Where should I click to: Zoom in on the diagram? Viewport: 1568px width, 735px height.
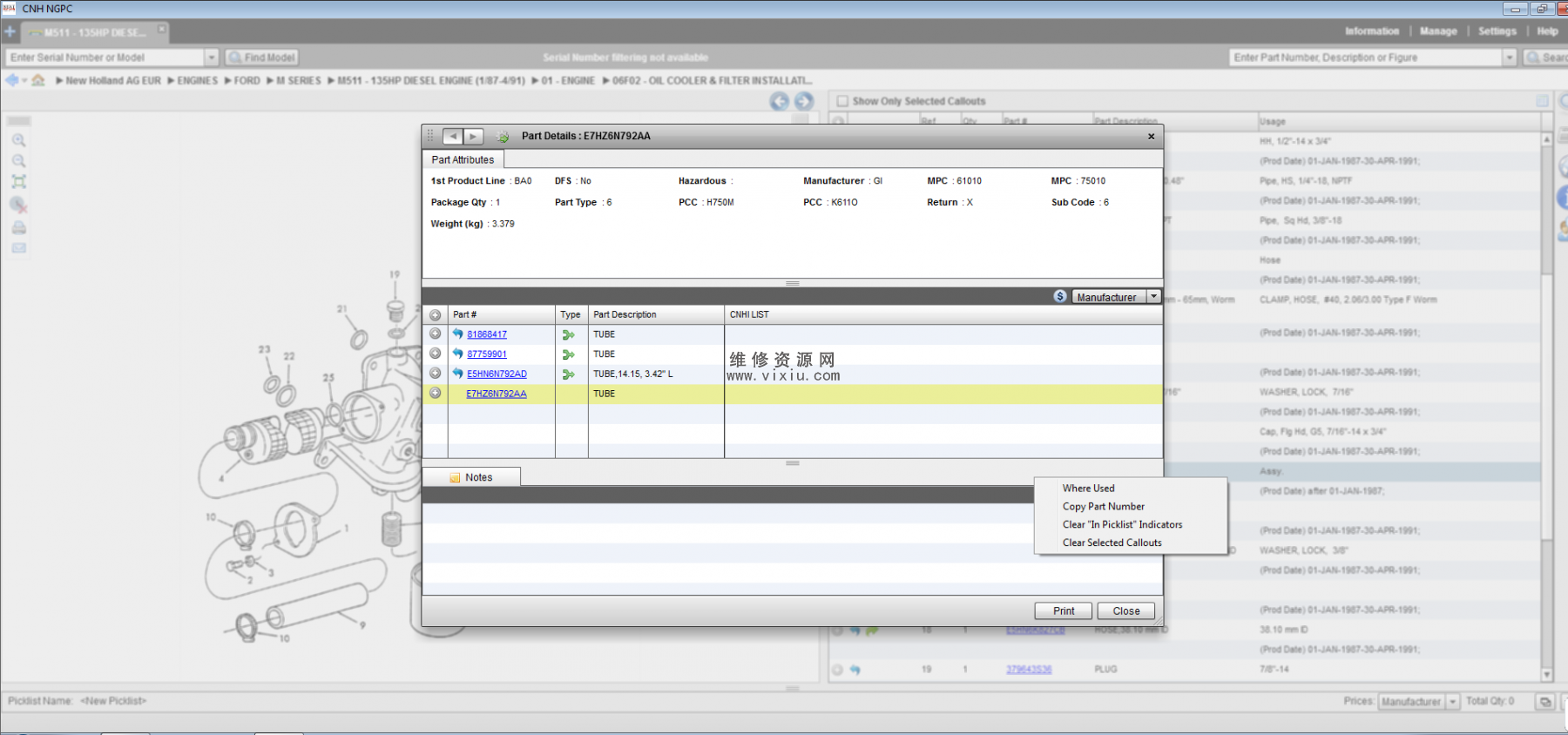(x=18, y=140)
